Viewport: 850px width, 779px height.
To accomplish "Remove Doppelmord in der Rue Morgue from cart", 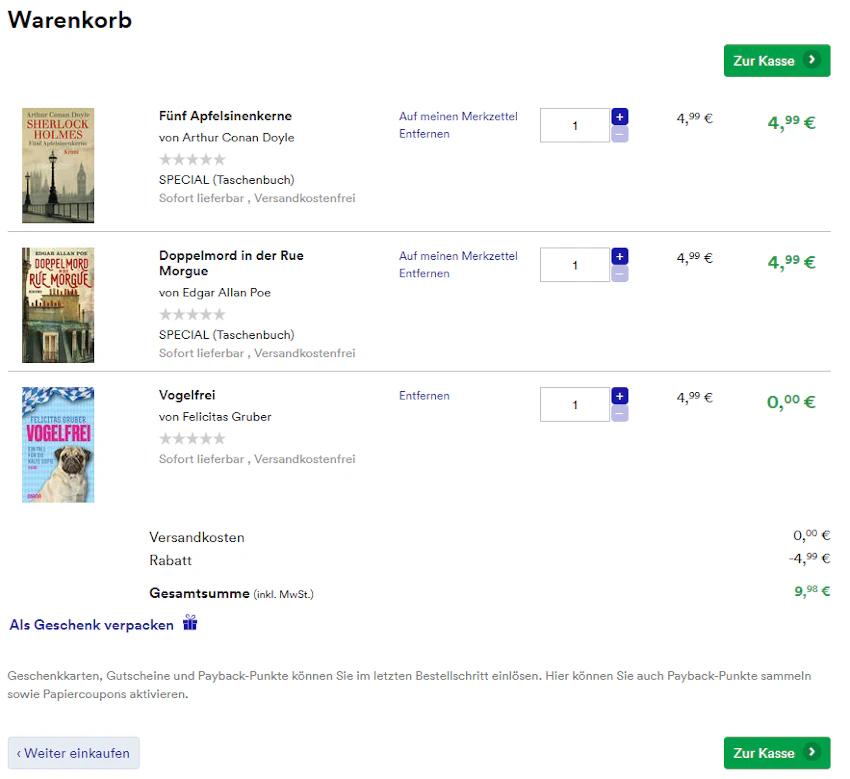I will point(424,273).
